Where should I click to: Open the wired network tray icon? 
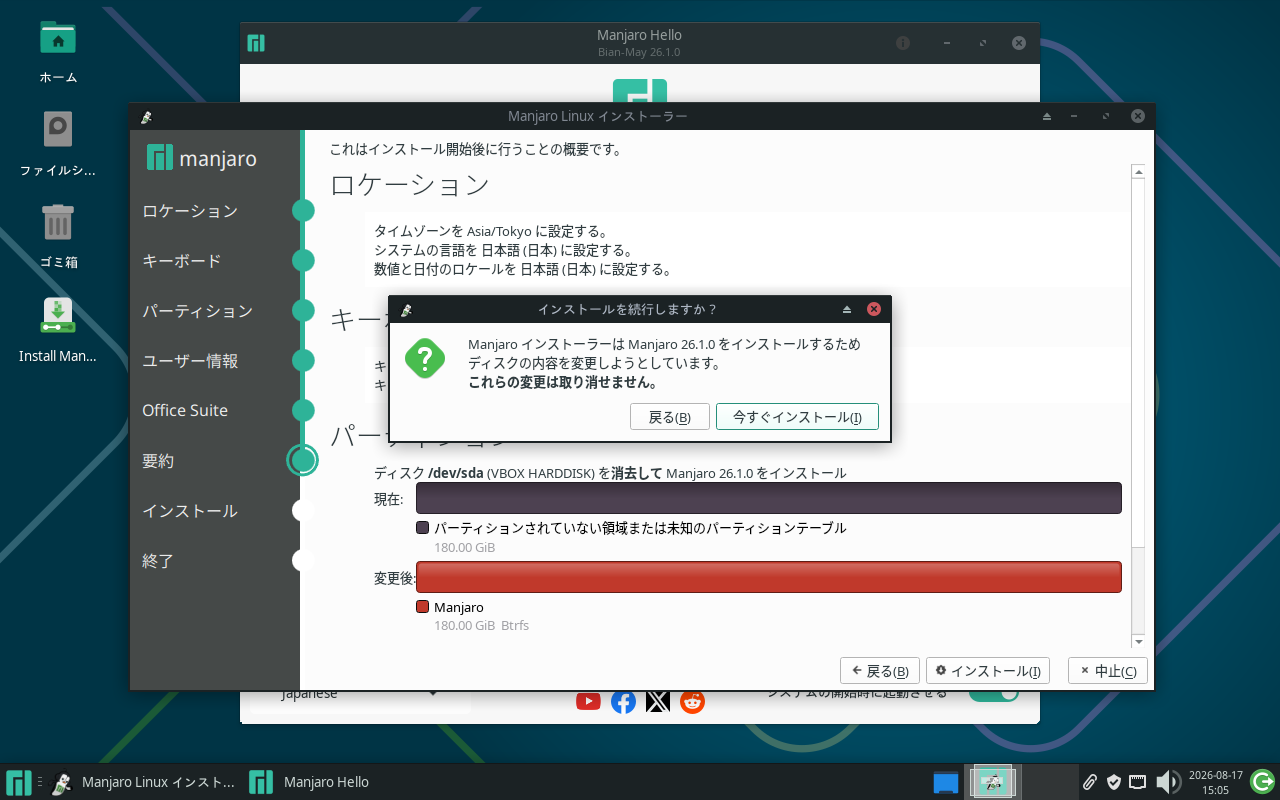[1138, 782]
